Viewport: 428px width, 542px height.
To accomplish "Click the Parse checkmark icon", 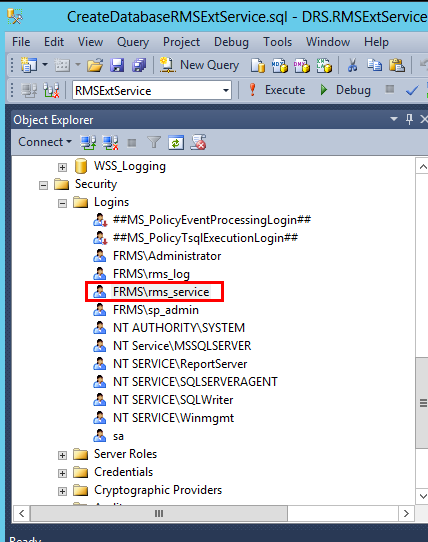I will tap(412, 91).
